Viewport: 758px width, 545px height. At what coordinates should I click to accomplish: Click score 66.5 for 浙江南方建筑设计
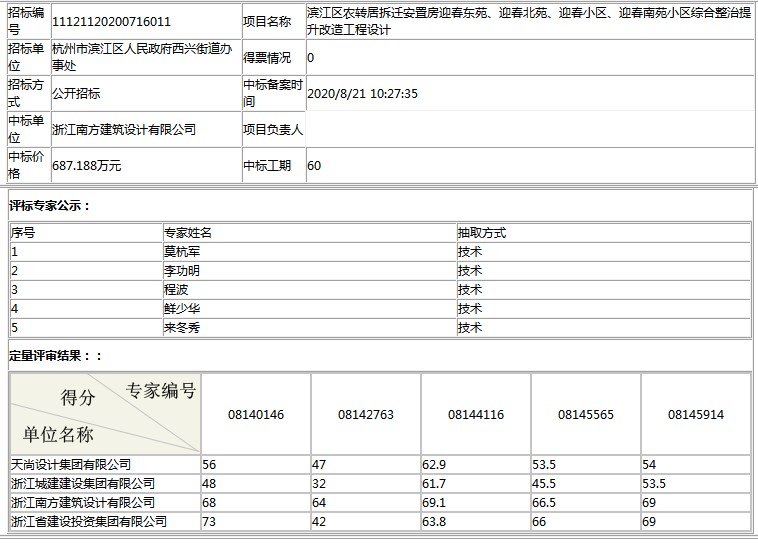point(544,502)
